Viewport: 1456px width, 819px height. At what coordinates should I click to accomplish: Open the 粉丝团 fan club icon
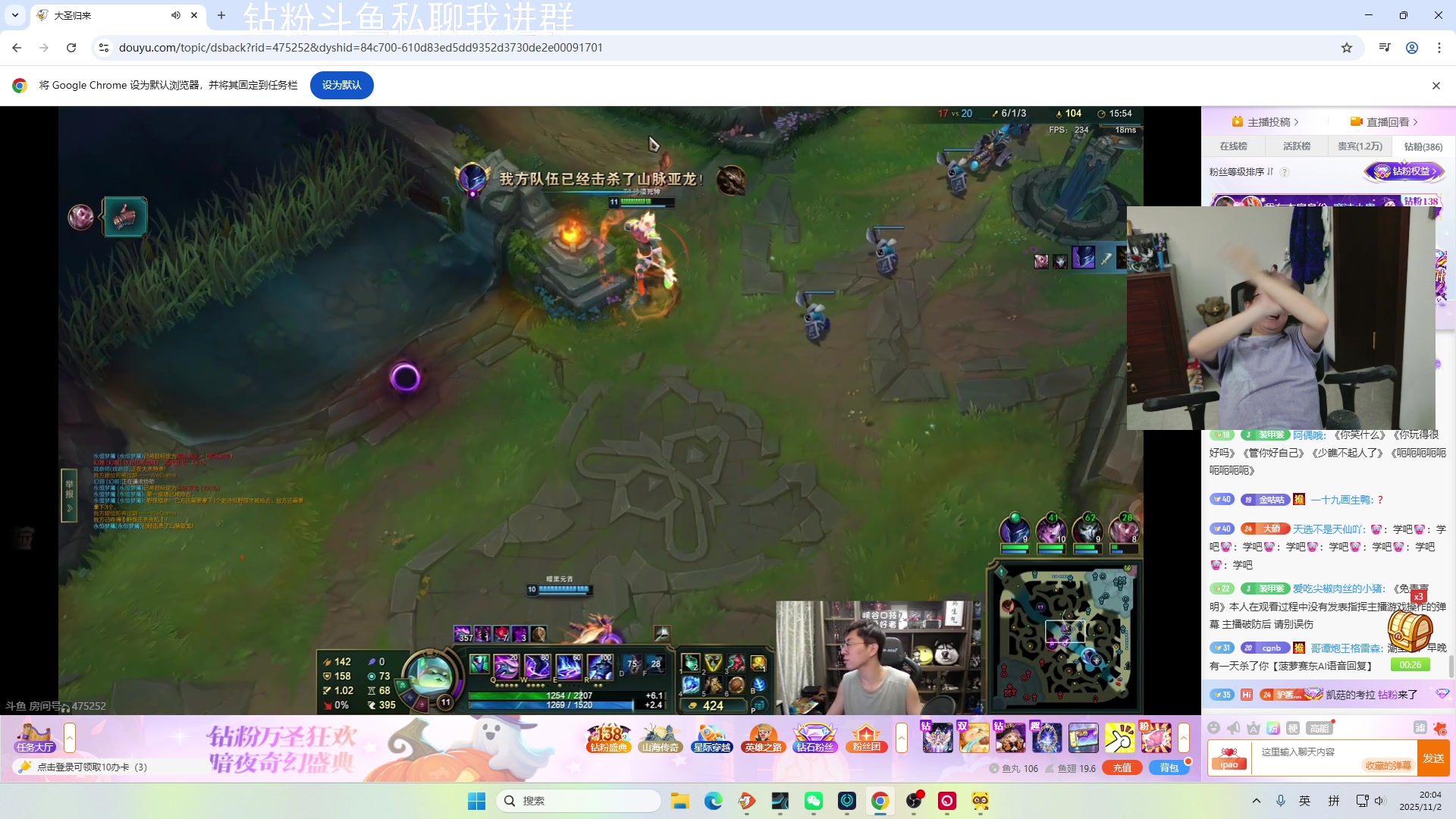coord(866,737)
